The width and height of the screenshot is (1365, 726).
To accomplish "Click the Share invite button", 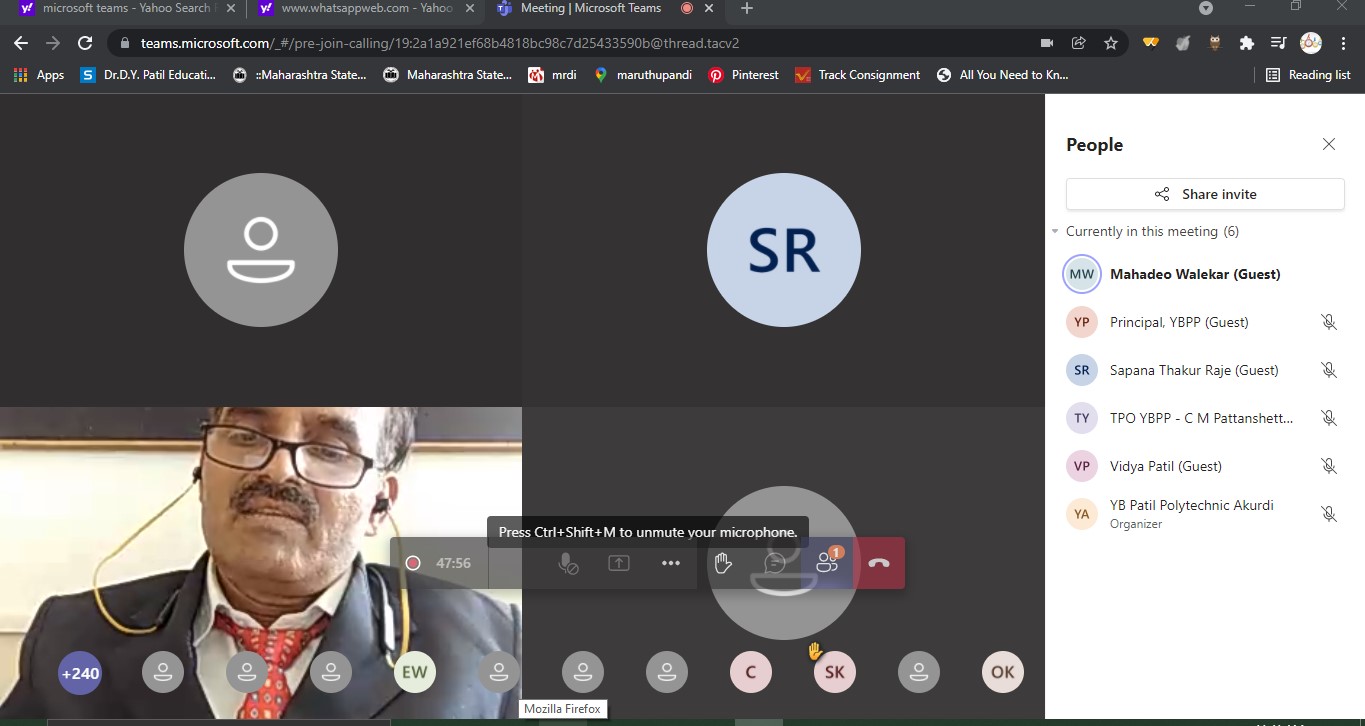I will tap(1205, 194).
